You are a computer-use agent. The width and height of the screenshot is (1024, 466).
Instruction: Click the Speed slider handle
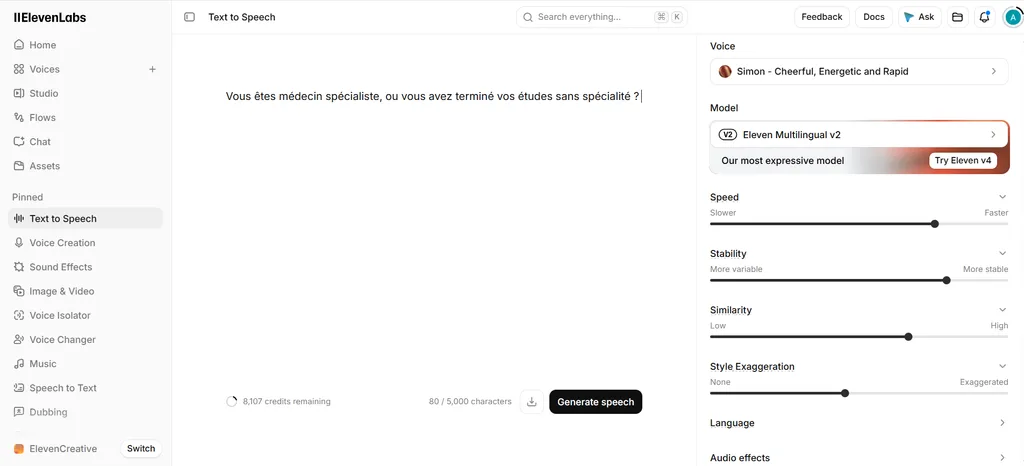click(x=935, y=224)
